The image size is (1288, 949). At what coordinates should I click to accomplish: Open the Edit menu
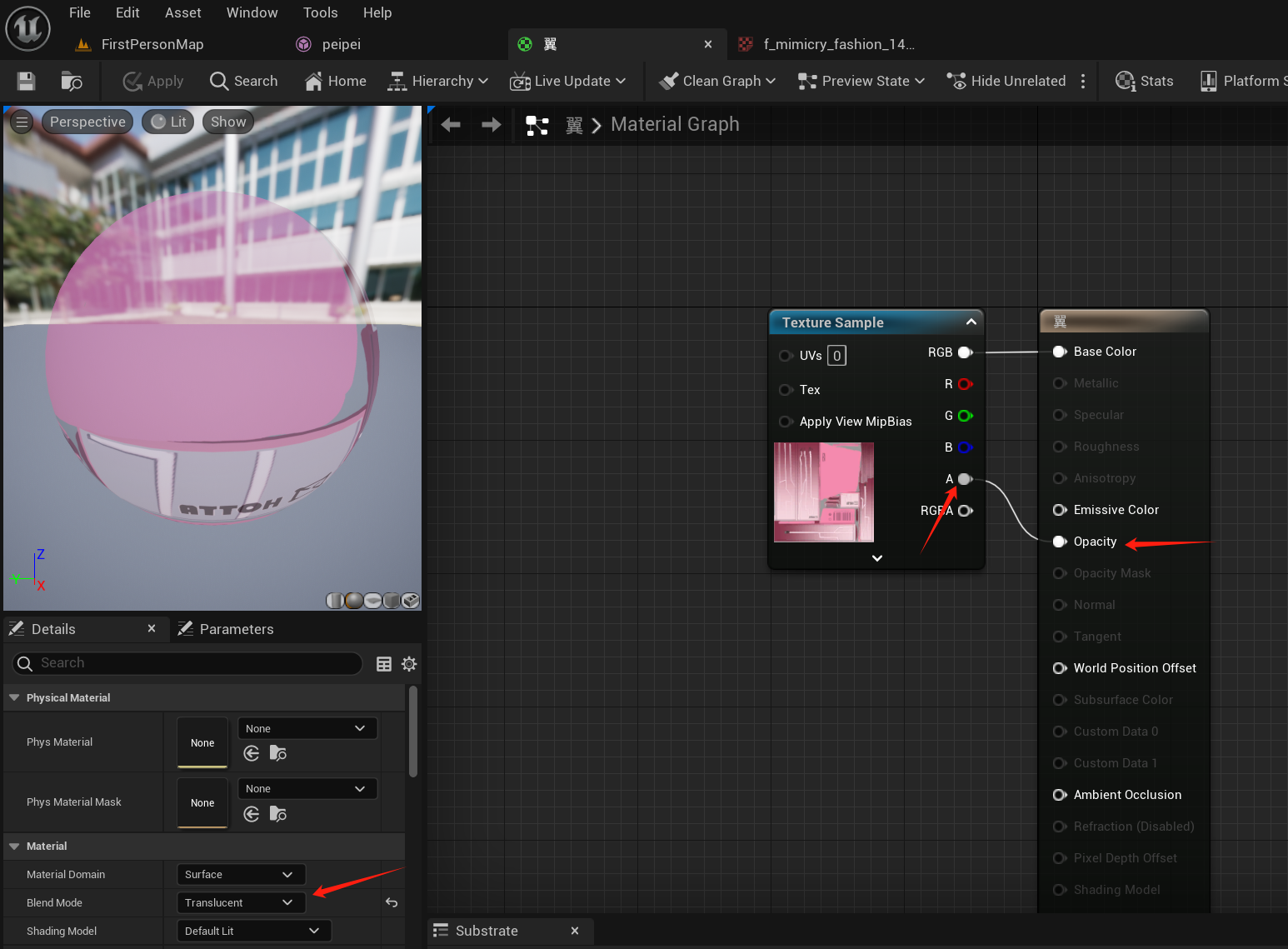[127, 12]
